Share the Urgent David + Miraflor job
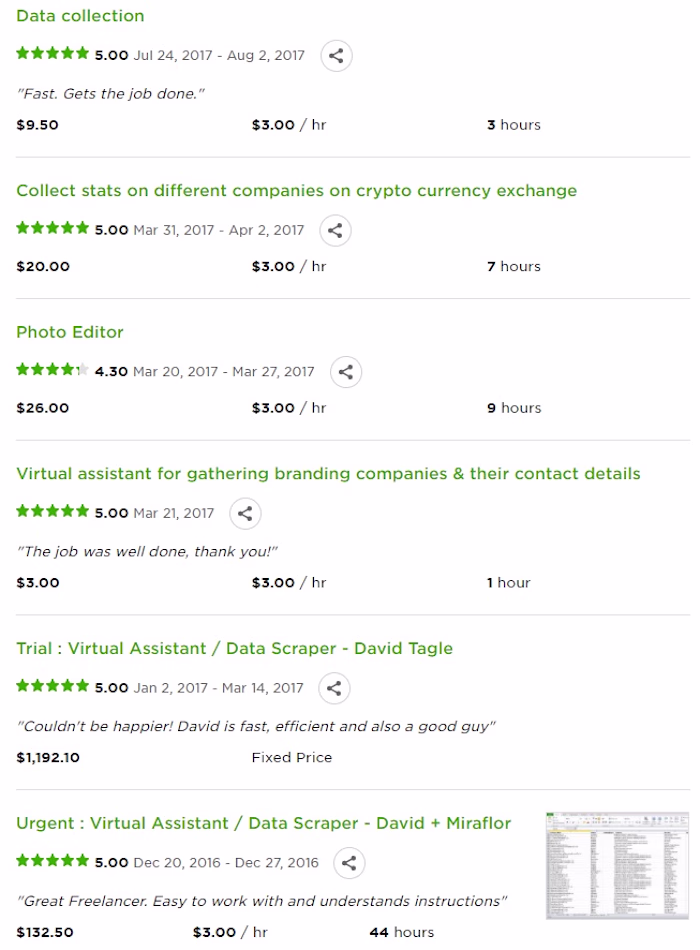Viewport: 700px width, 950px height. 349,863
